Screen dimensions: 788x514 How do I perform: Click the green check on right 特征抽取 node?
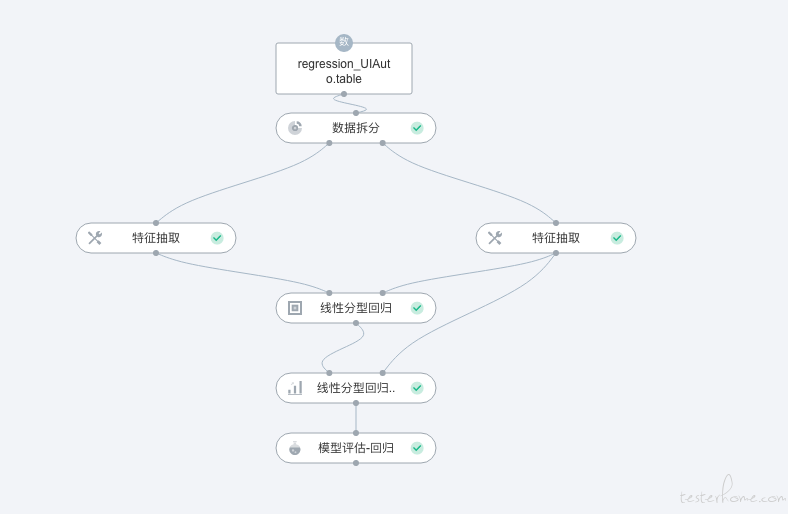click(x=617, y=238)
